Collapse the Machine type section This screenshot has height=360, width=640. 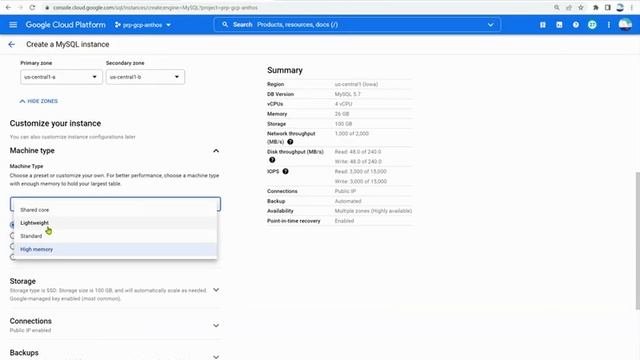pyautogui.click(x=216, y=151)
